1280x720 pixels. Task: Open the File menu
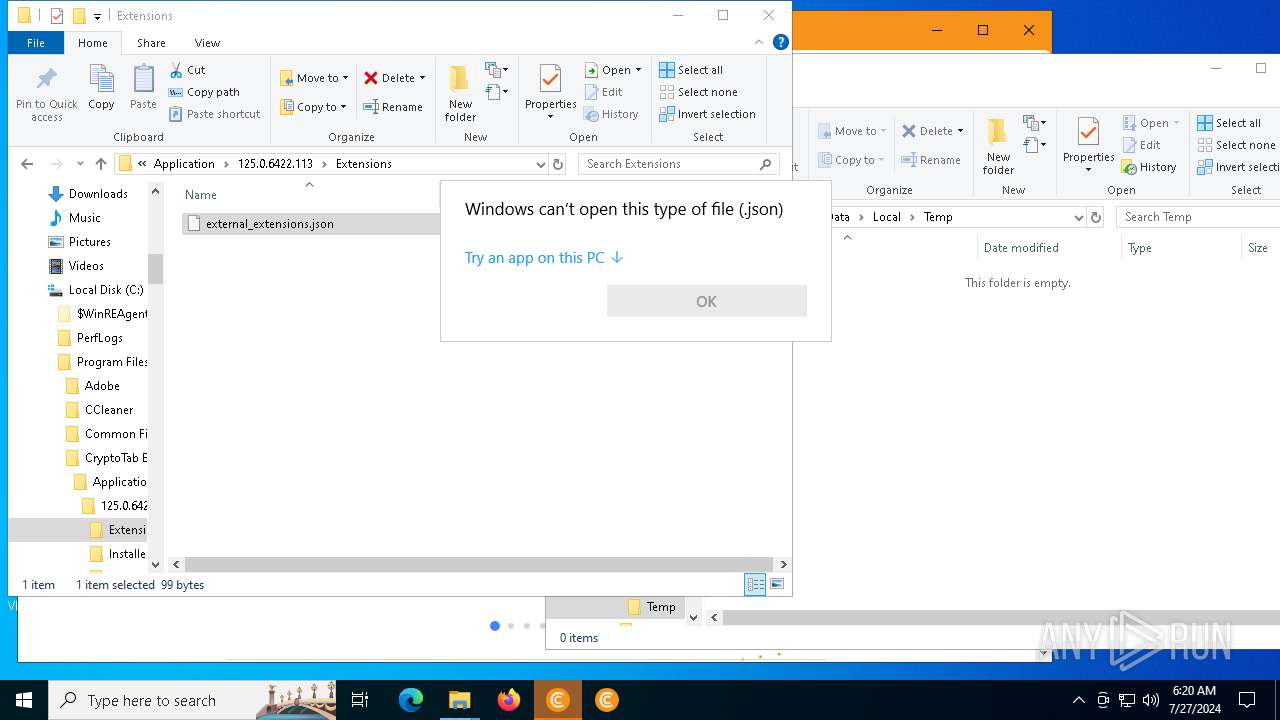35,43
